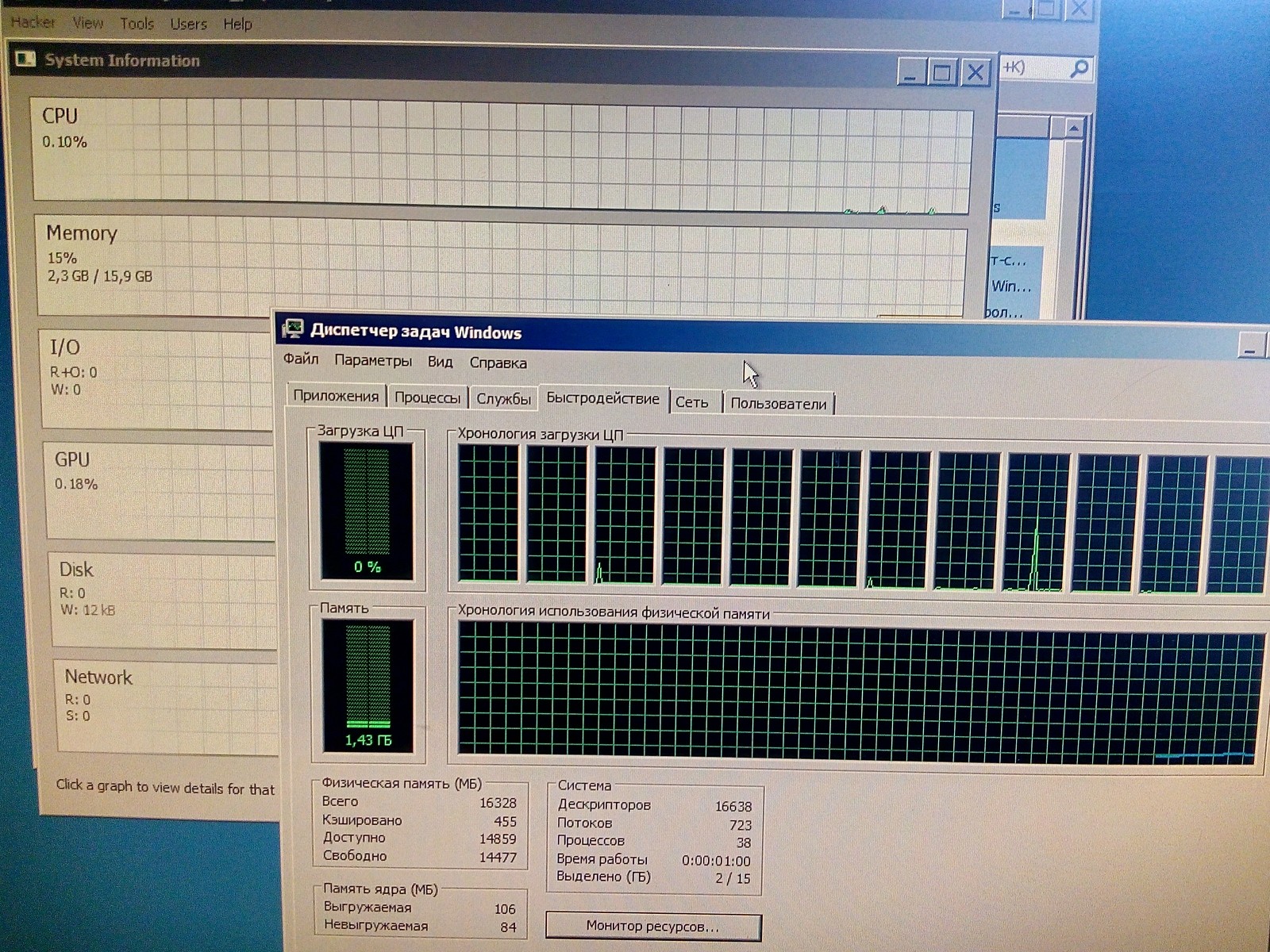Switch to the Службы tab
The width and height of the screenshot is (1270, 952).
pyautogui.click(x=503, y=399)
